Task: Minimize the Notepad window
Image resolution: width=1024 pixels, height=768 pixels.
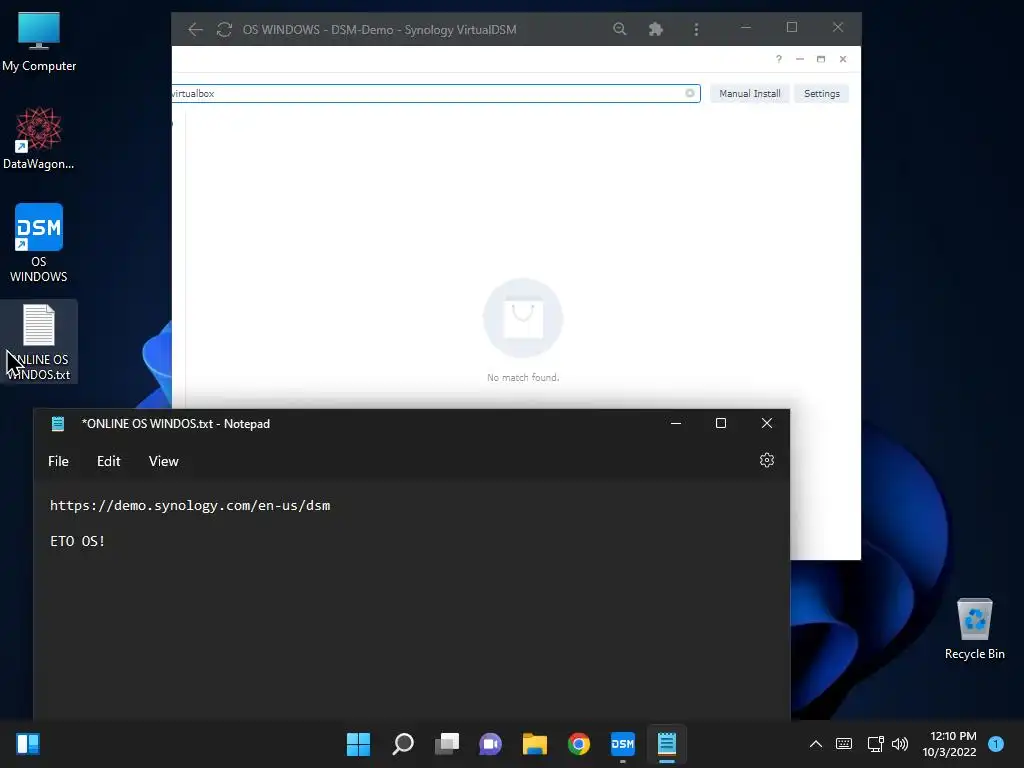Action: coord(676,423)
